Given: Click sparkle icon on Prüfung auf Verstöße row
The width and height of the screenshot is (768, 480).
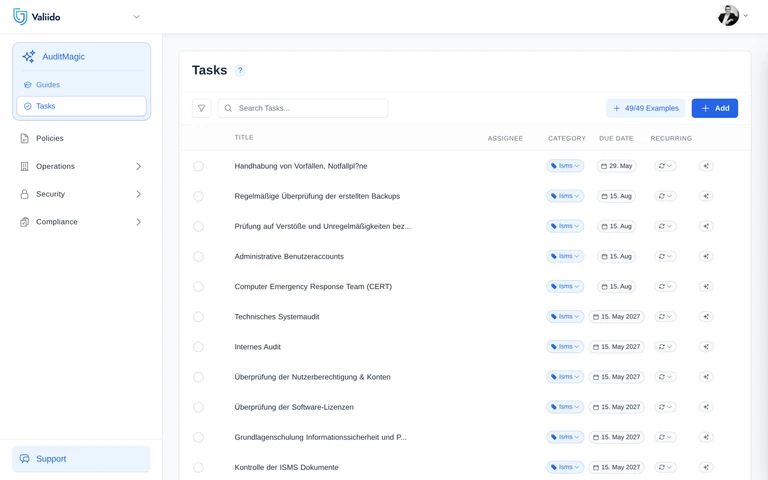Looking at the screenshot, I should coord(706,226).
